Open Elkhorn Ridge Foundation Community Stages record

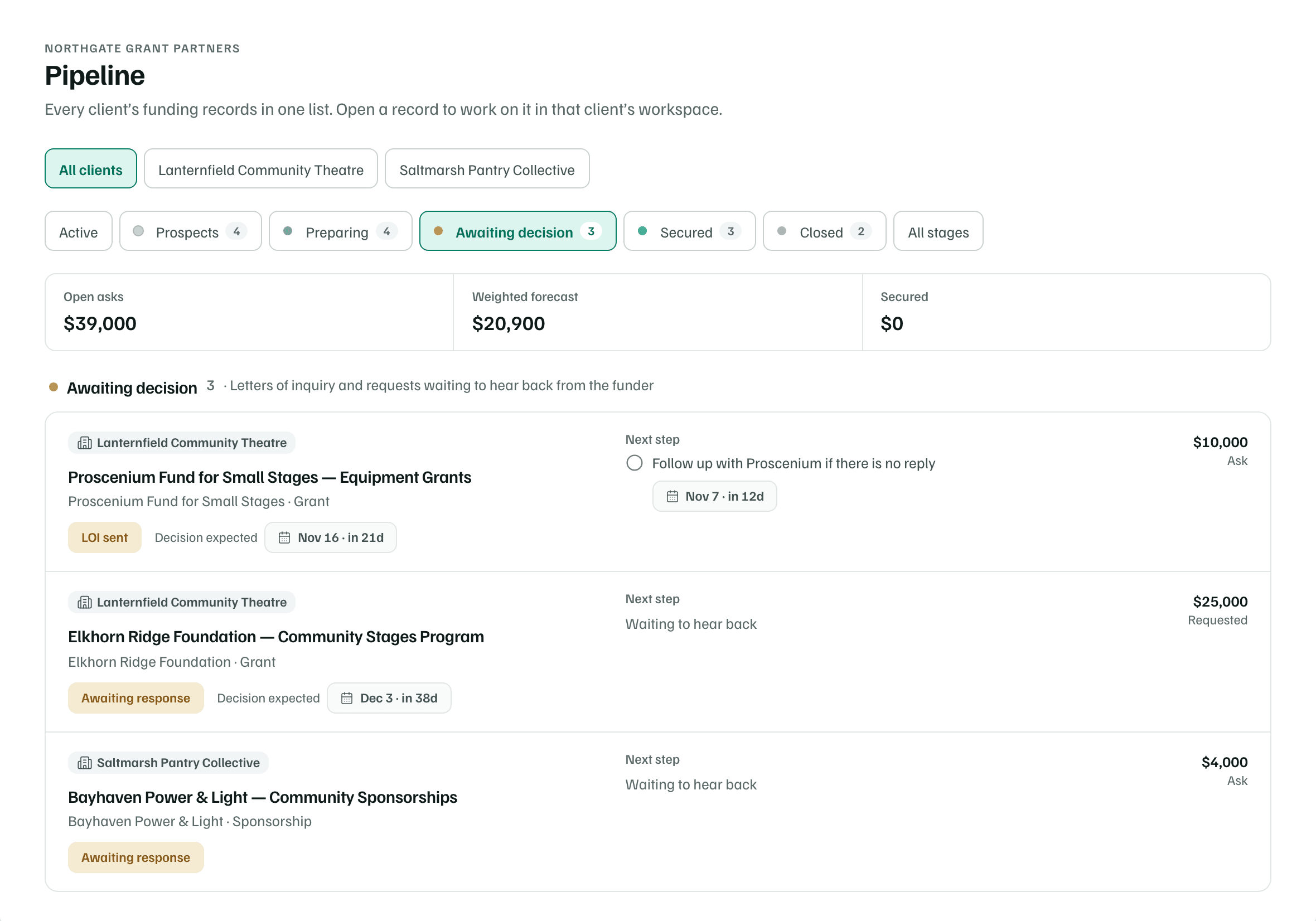click(276, 637)
